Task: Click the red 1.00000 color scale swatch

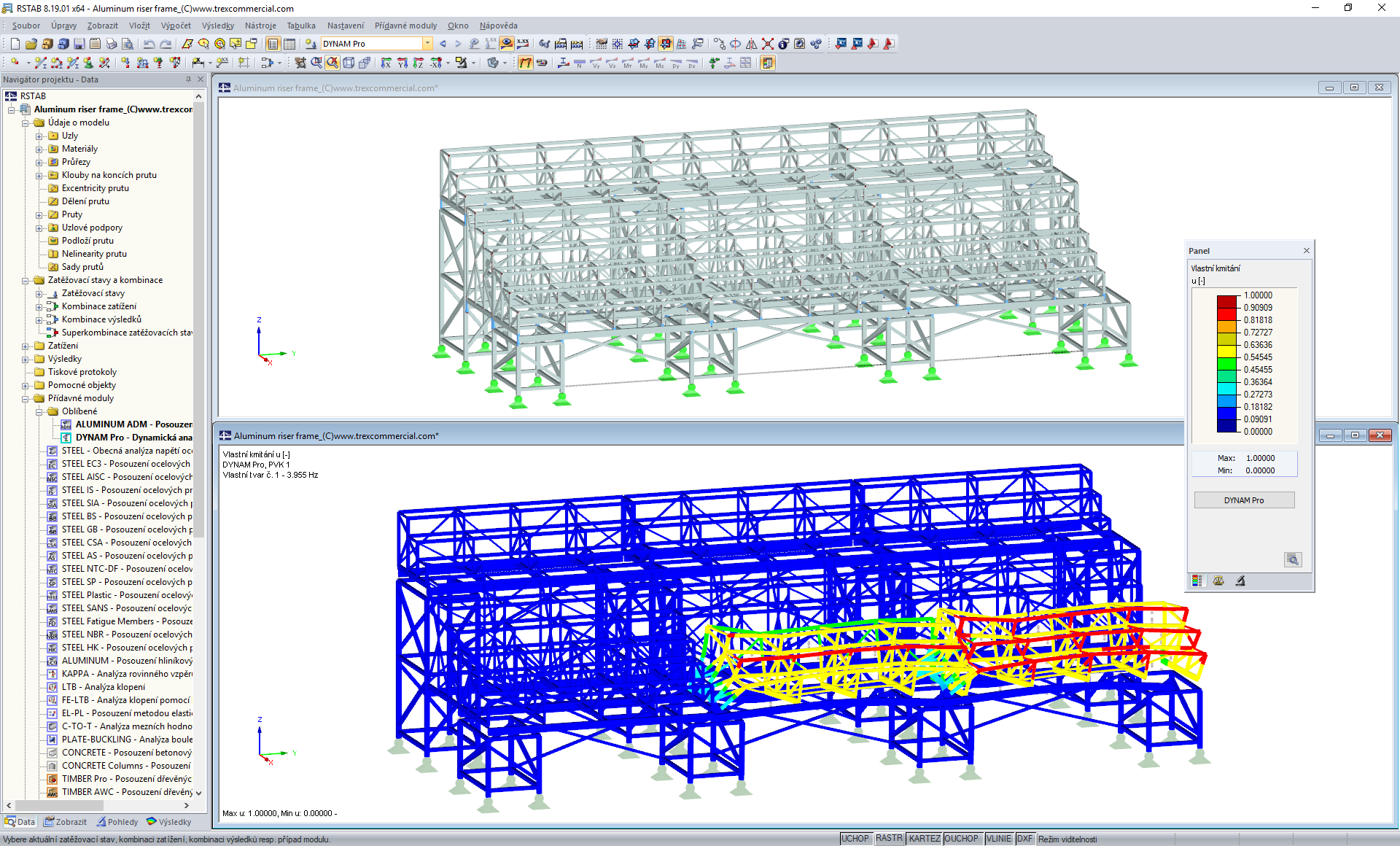Action: (x=1227, y=300)
